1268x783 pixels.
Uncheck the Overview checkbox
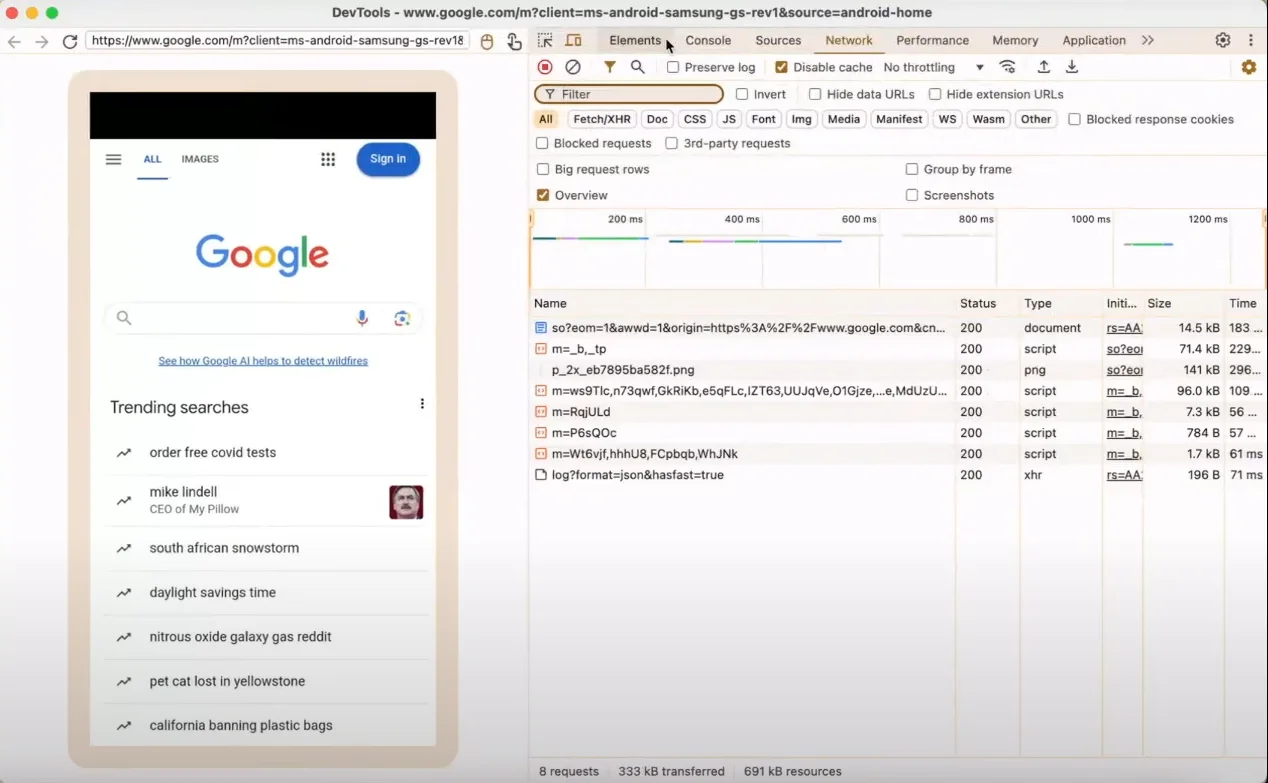[x=543, y=195]
